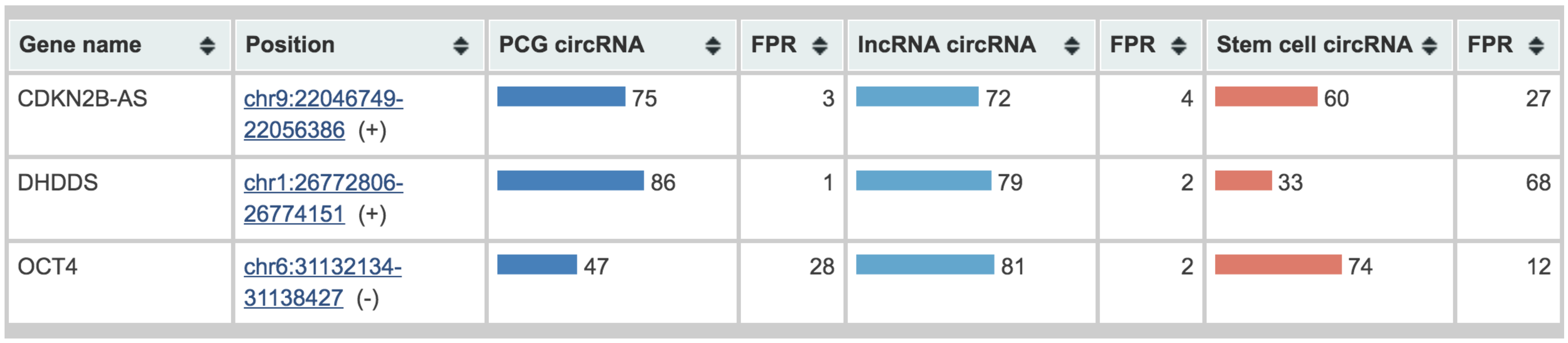The image size is (1568, 343).
Task: Click the Gene name column sort arrows
Action: (x=207, y=46)
